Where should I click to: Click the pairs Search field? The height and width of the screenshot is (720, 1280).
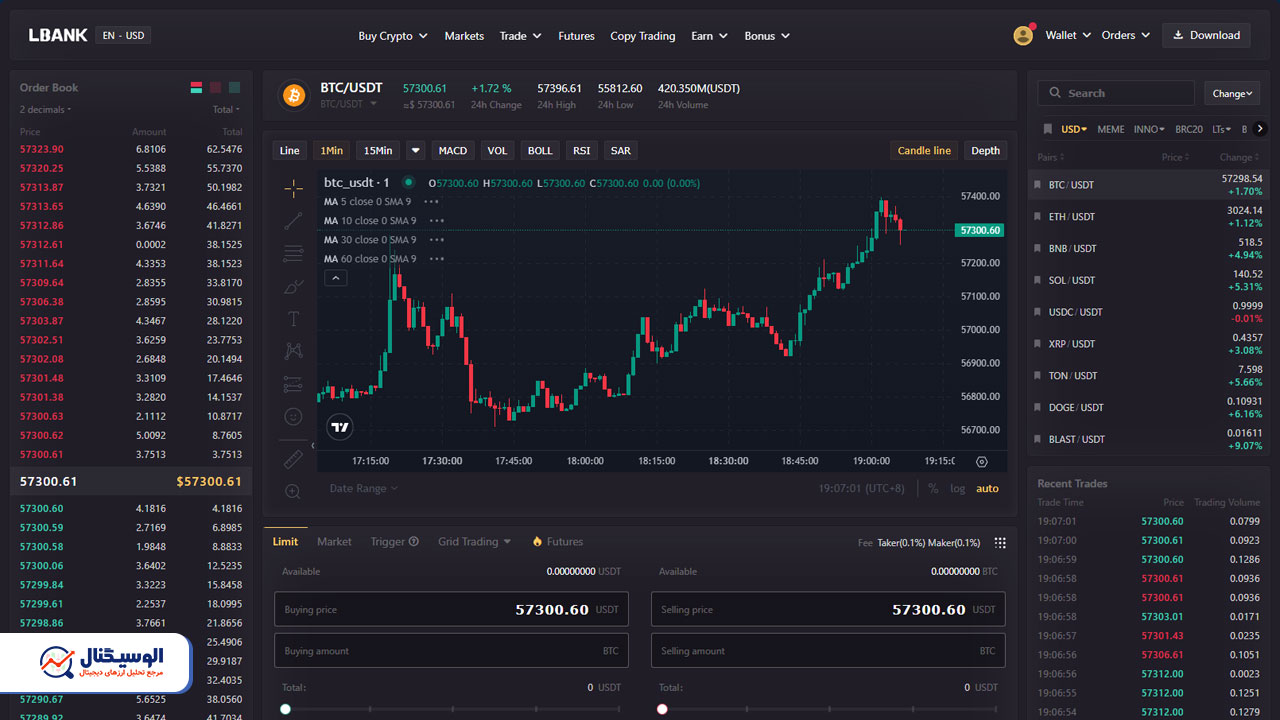(1116, 93)
